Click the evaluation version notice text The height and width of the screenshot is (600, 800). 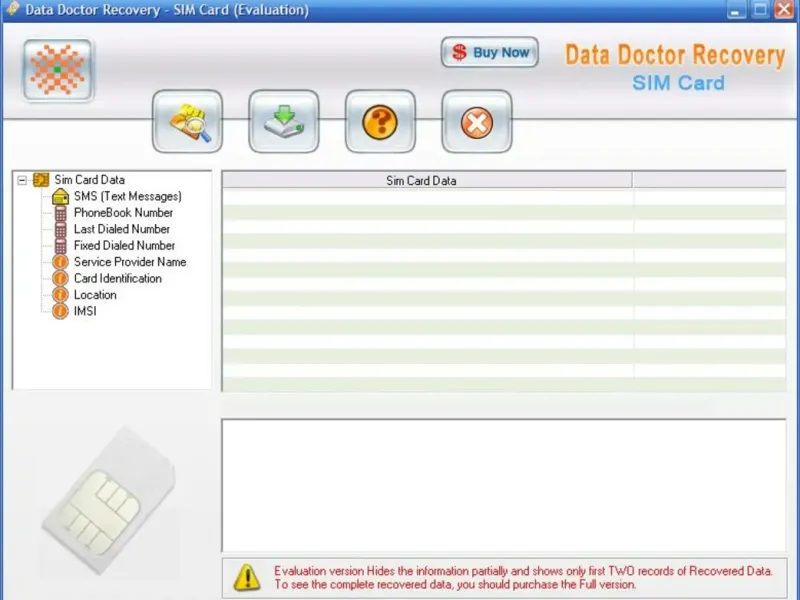tap(523, 578)
